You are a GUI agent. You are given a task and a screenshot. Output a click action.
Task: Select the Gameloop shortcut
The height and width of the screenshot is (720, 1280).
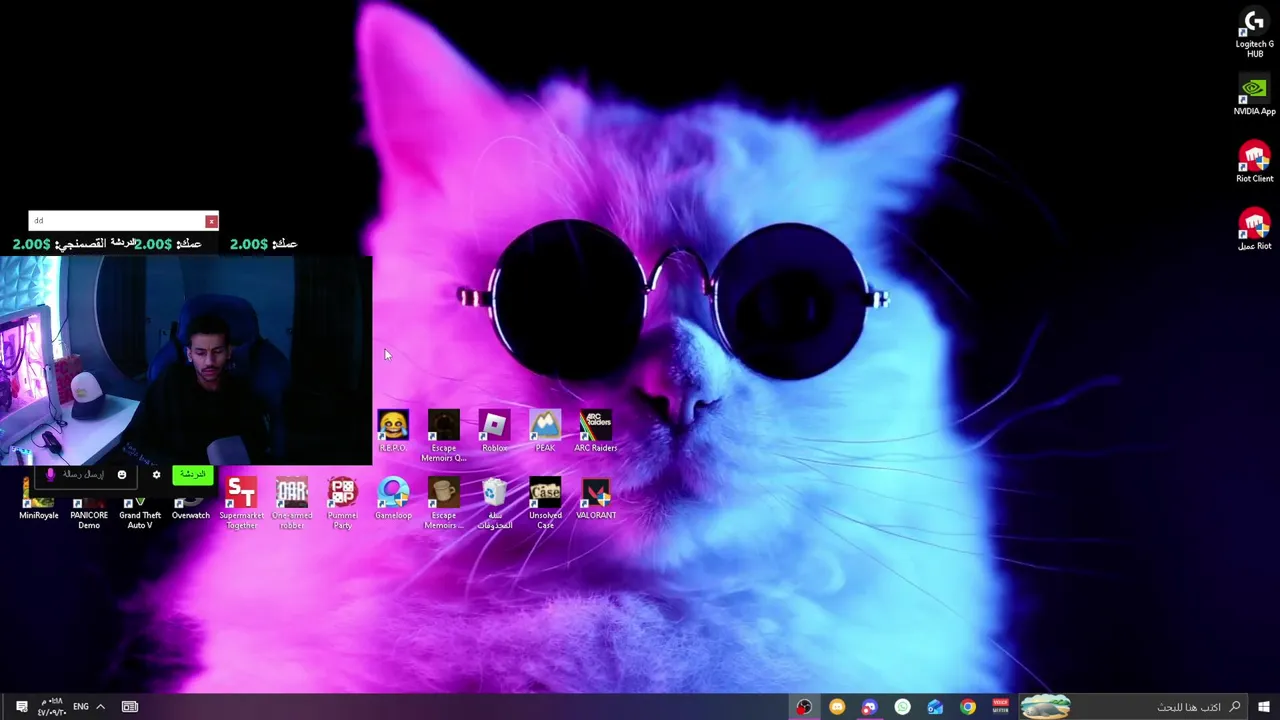tap(393, 499)
